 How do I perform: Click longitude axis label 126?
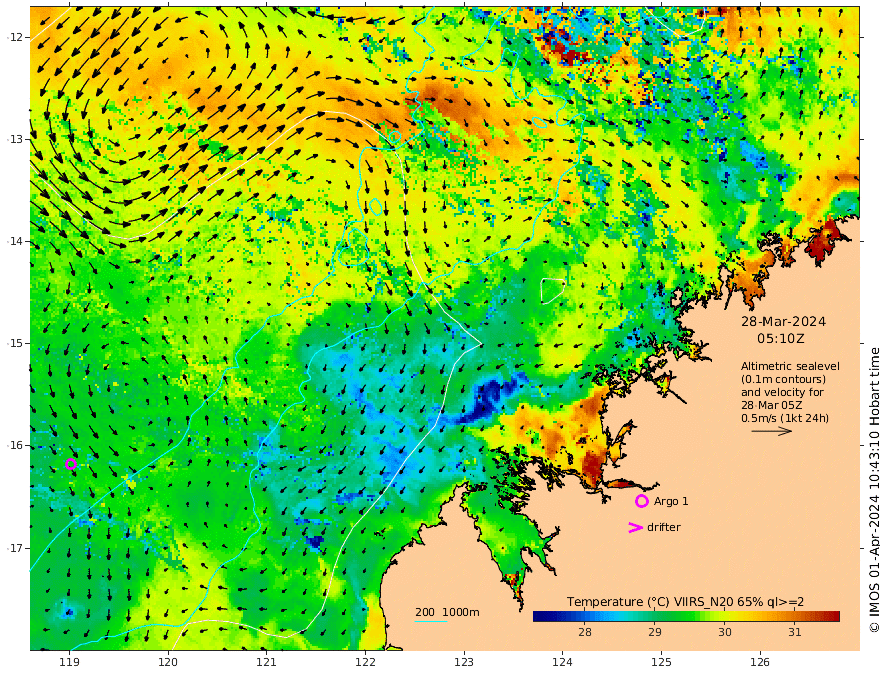[760, 663]
